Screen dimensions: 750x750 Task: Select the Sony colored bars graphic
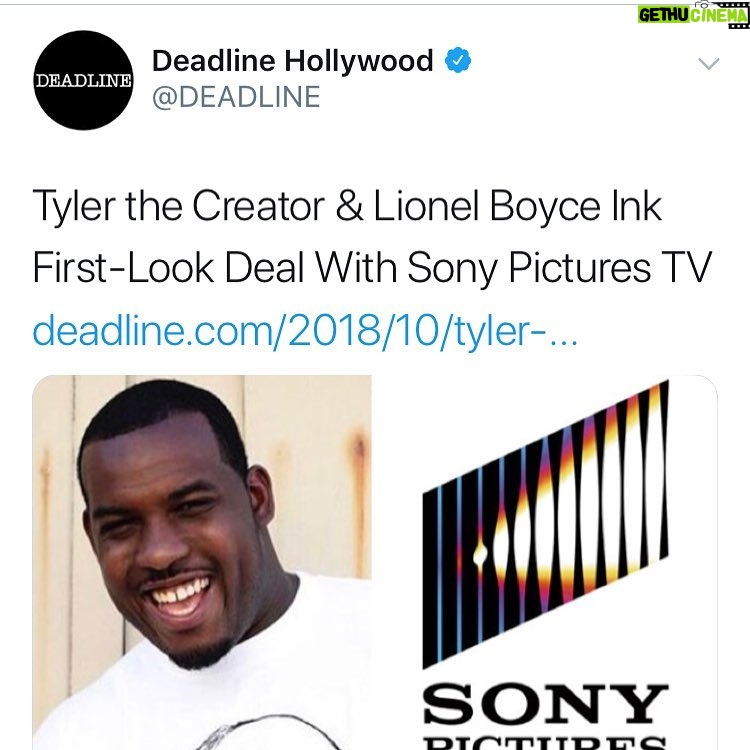(545, 524)
